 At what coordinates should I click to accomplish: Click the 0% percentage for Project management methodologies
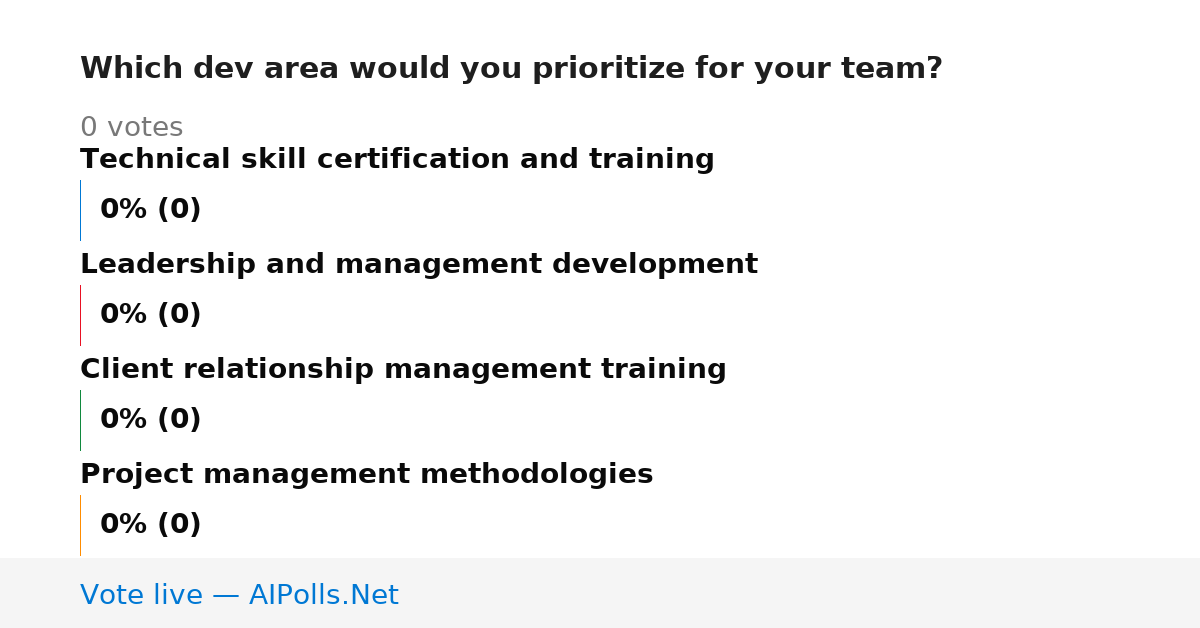coord(124,525)
